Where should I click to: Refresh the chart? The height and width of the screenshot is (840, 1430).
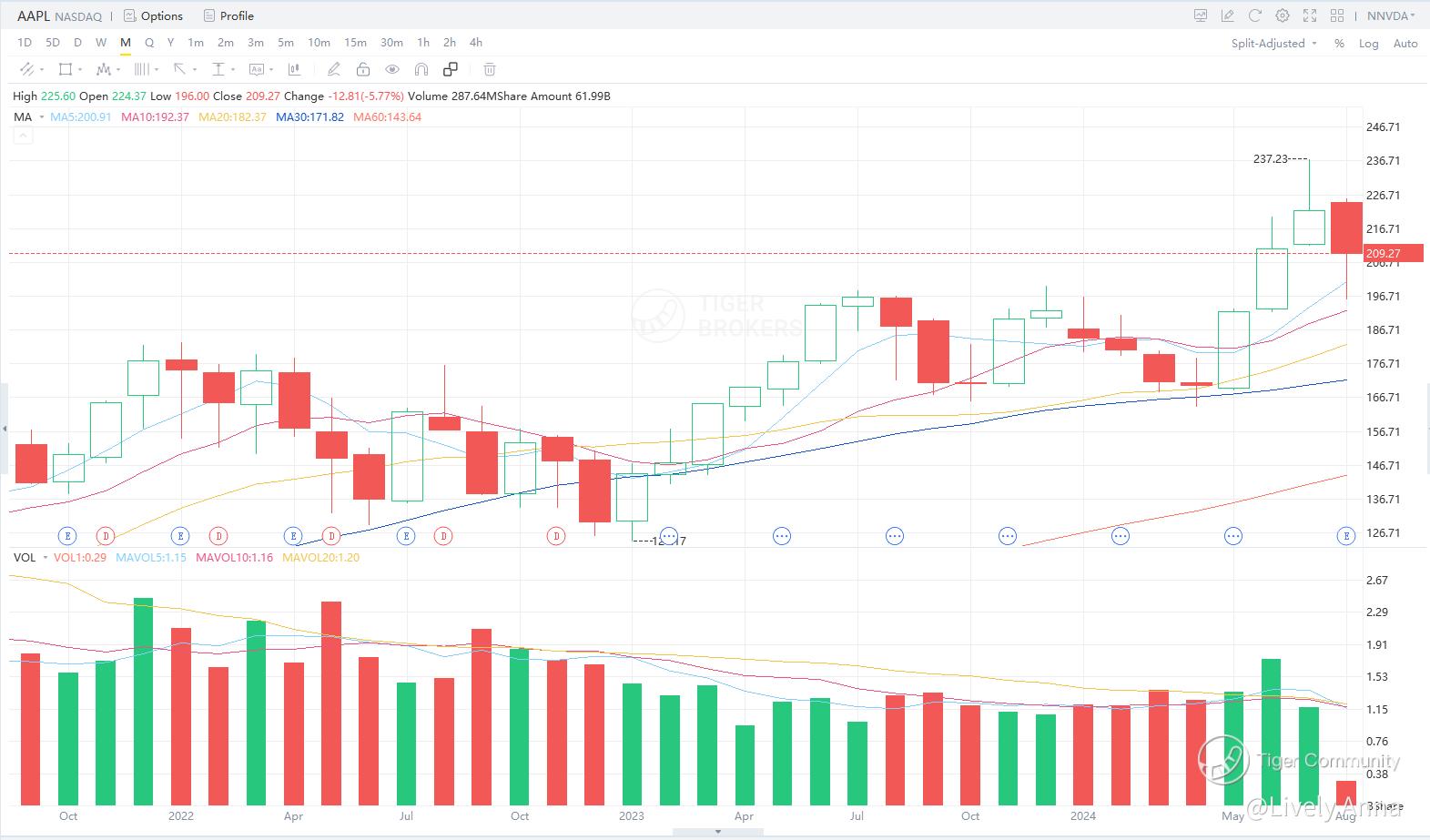[x=1255, y=15]
